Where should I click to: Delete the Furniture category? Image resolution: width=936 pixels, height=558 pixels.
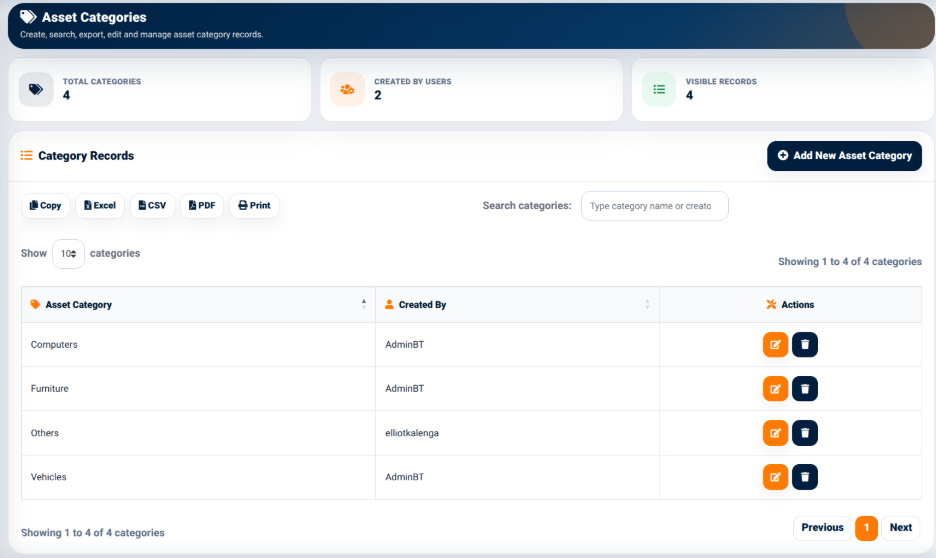click(805, 389)
